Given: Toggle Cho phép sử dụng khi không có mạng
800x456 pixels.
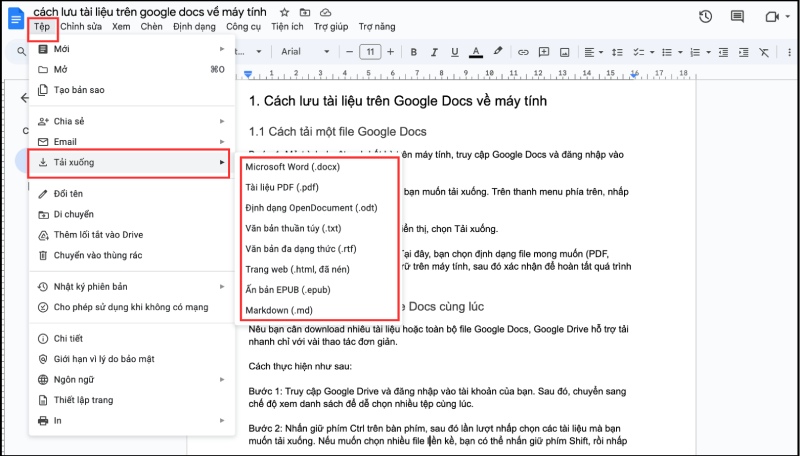Looking at the screenshot, I should (x=132, y=307).
